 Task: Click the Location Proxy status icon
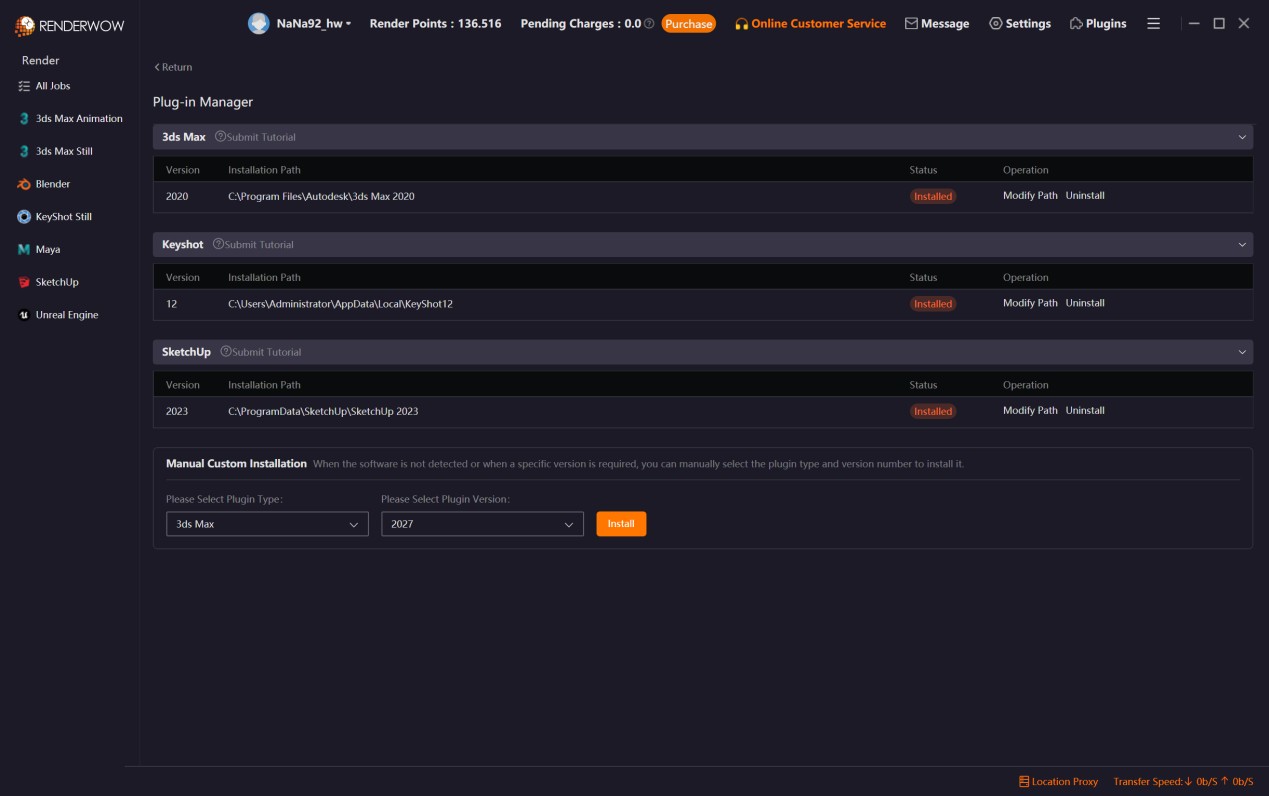click(1023, 781)
